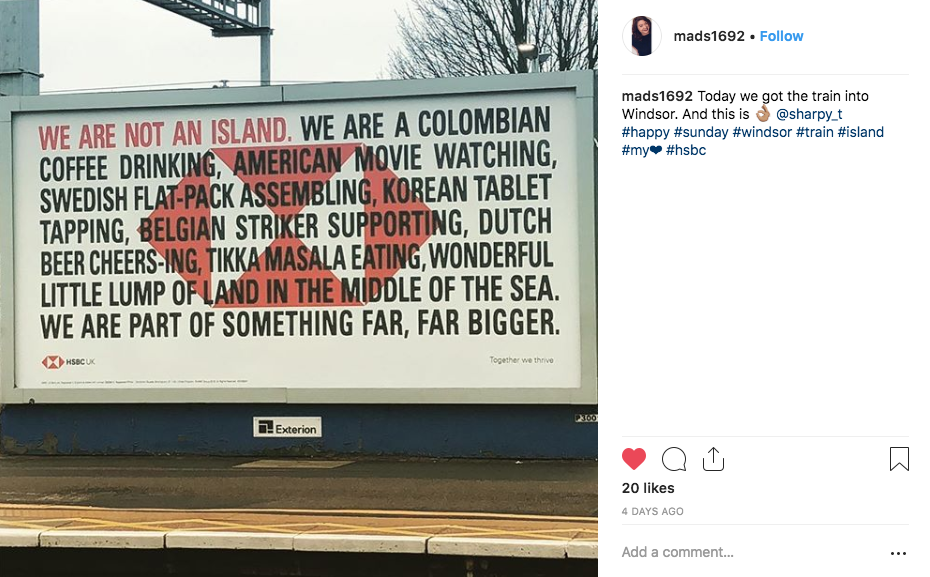
Task: Save the post with the bookmark icon
Action: click(899, 459)
